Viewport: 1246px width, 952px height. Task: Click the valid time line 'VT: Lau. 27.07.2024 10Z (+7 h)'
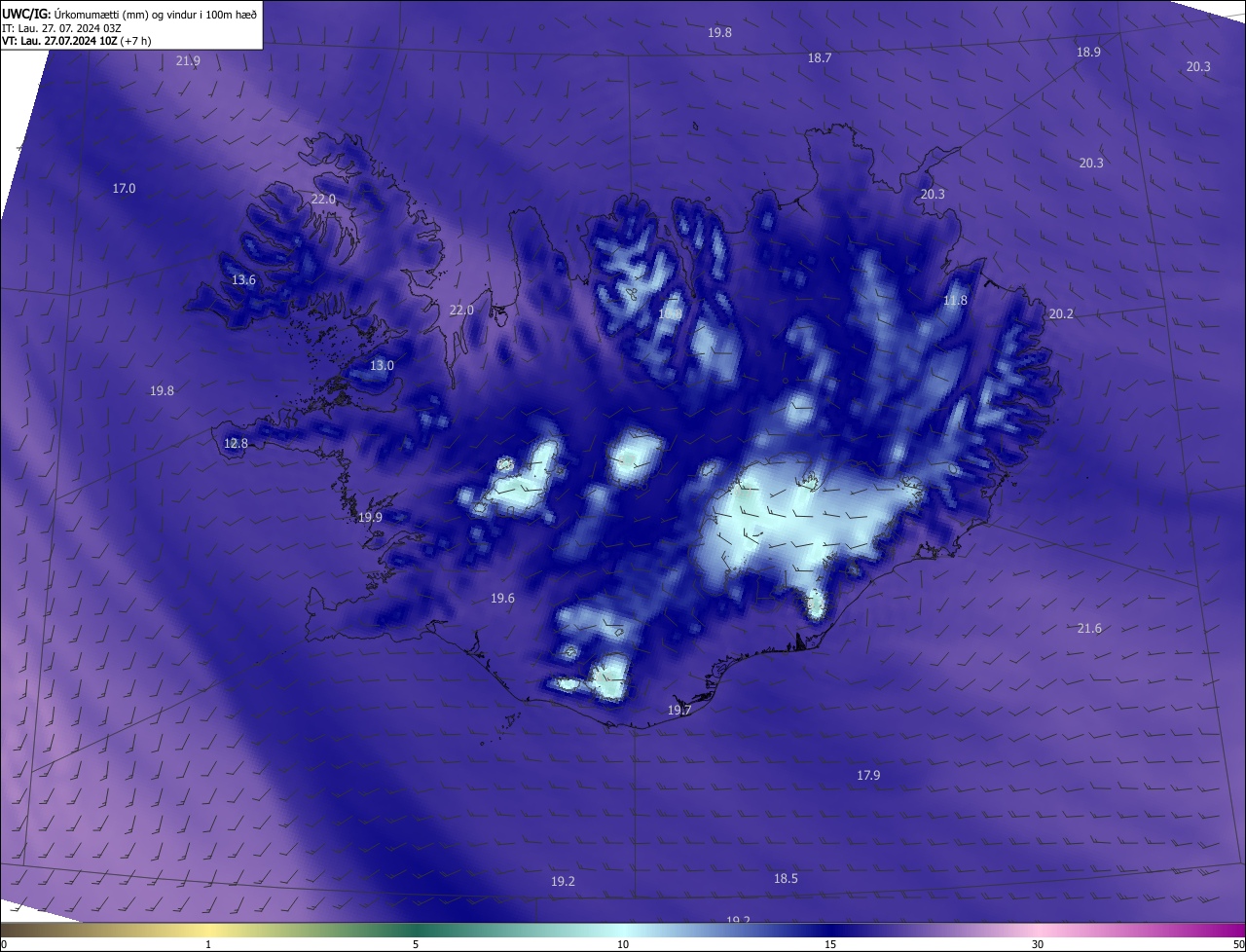[x=77, y=41]
